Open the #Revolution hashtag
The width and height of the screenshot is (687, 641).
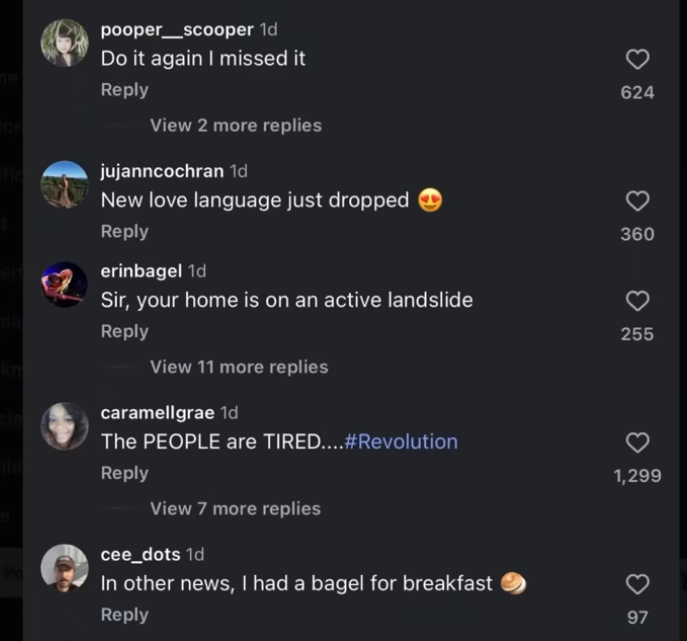pos(400,442)
